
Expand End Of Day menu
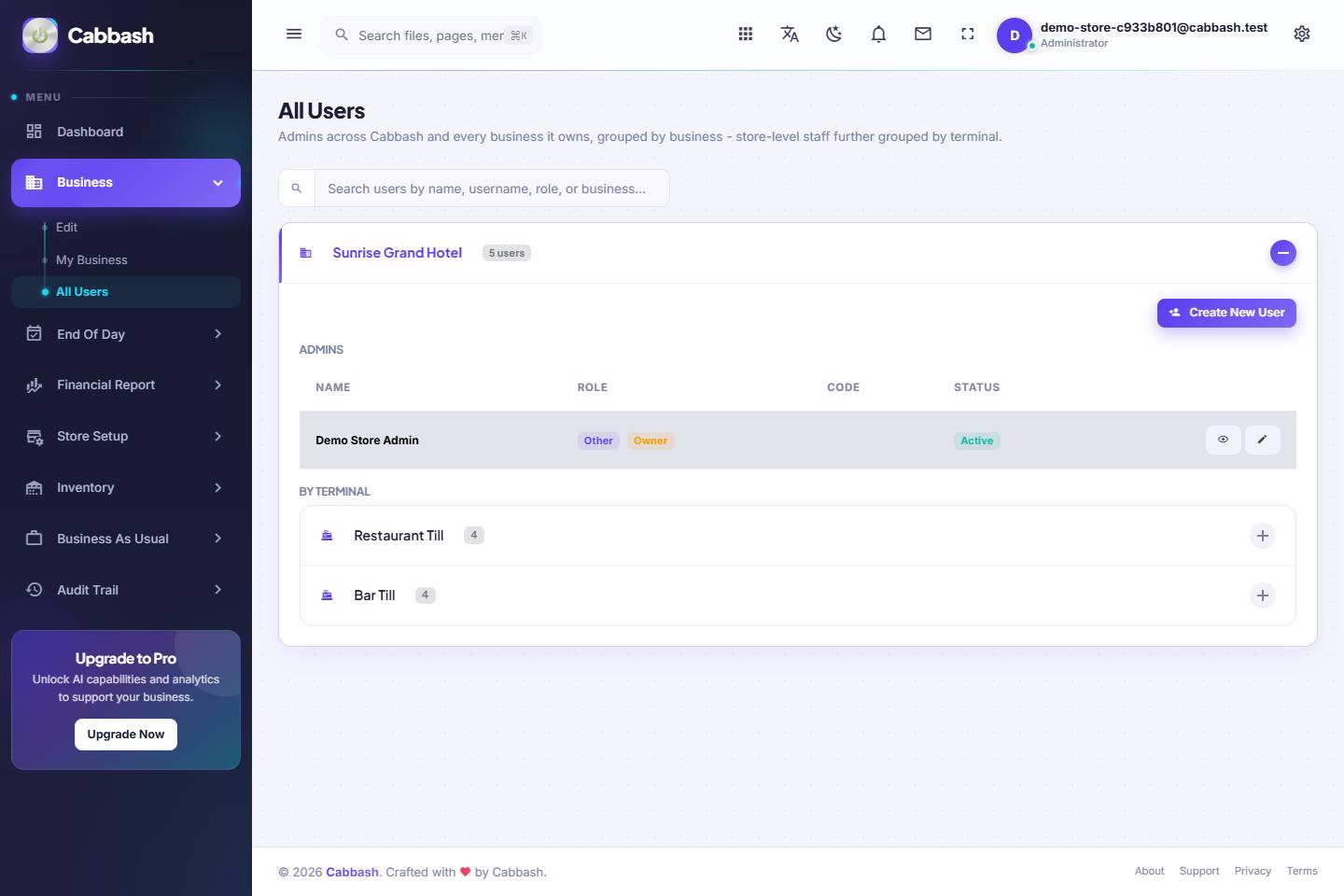tap(126, 334)
